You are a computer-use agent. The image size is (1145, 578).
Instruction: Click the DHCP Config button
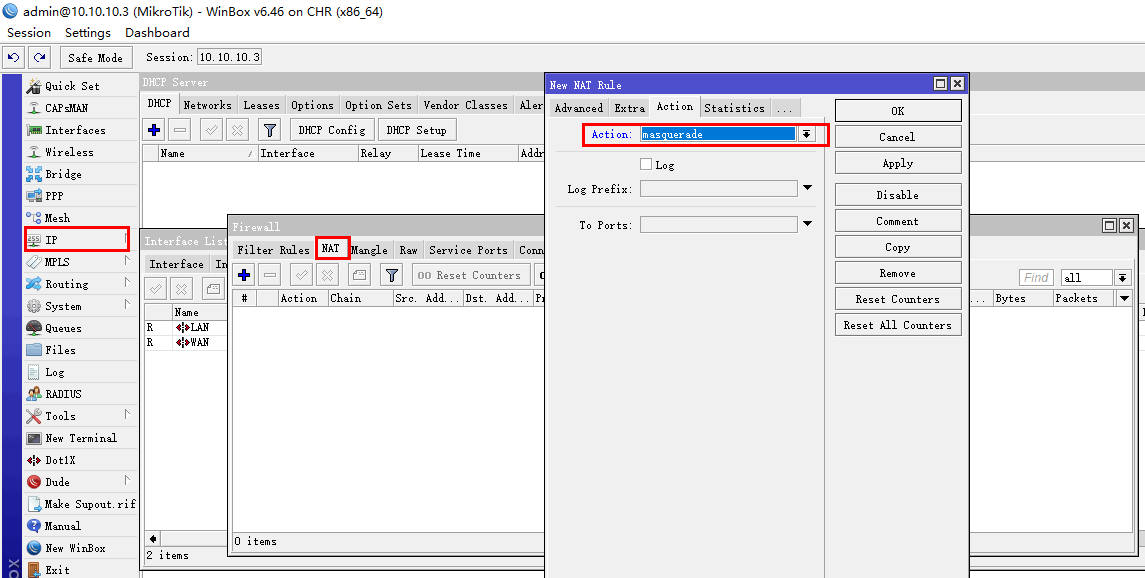pyautogui.click(x=332, y=130)
